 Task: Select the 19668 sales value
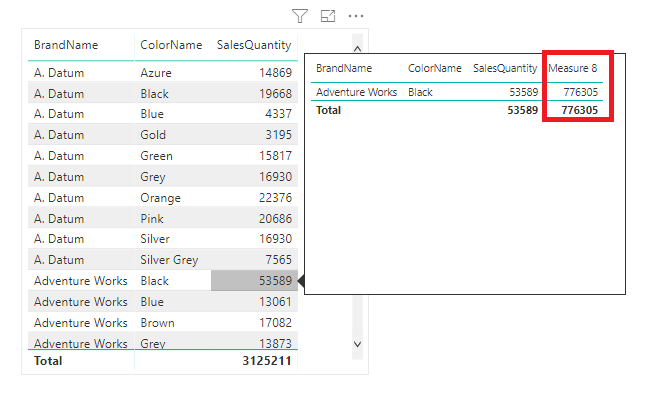click(275, 94)
